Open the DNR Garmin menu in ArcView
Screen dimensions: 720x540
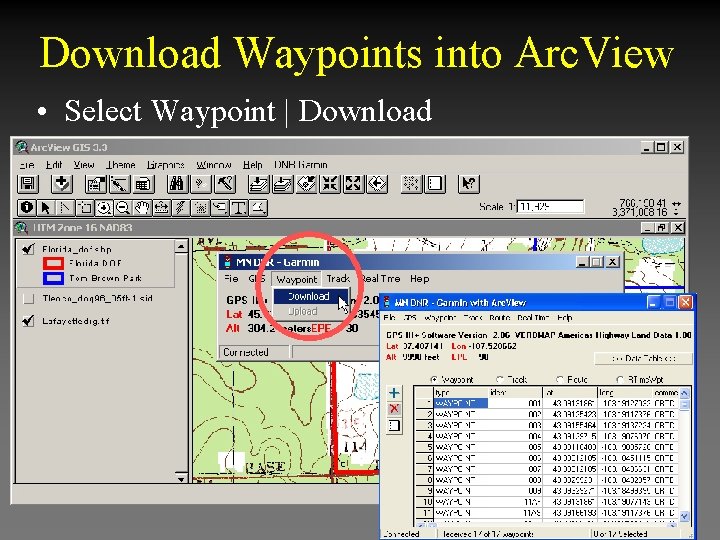[x=301, y=164]
